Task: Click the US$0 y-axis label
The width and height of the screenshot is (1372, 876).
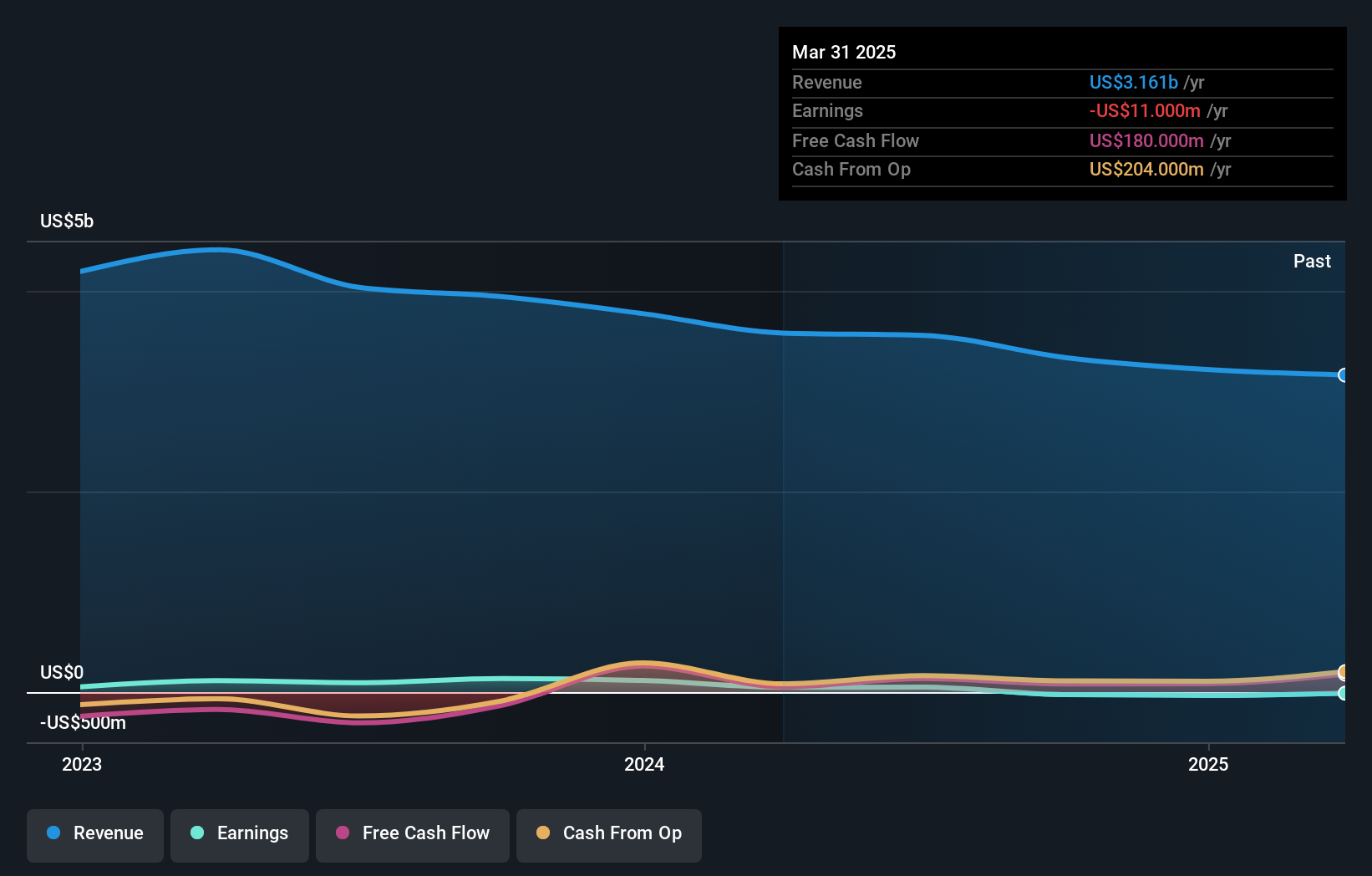Action: [x=62, y=672]
